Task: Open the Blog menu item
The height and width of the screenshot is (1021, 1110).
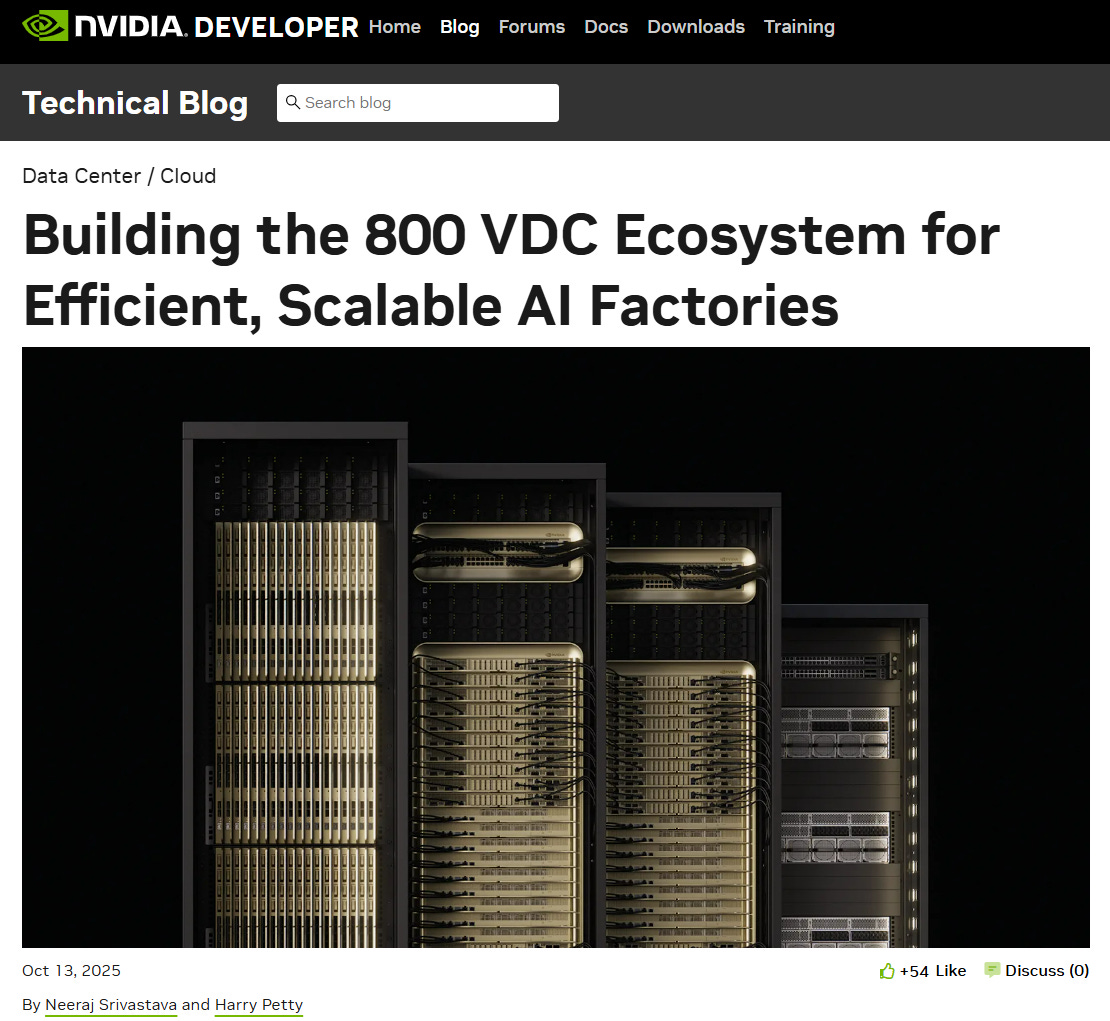Action: coord(459,27)
